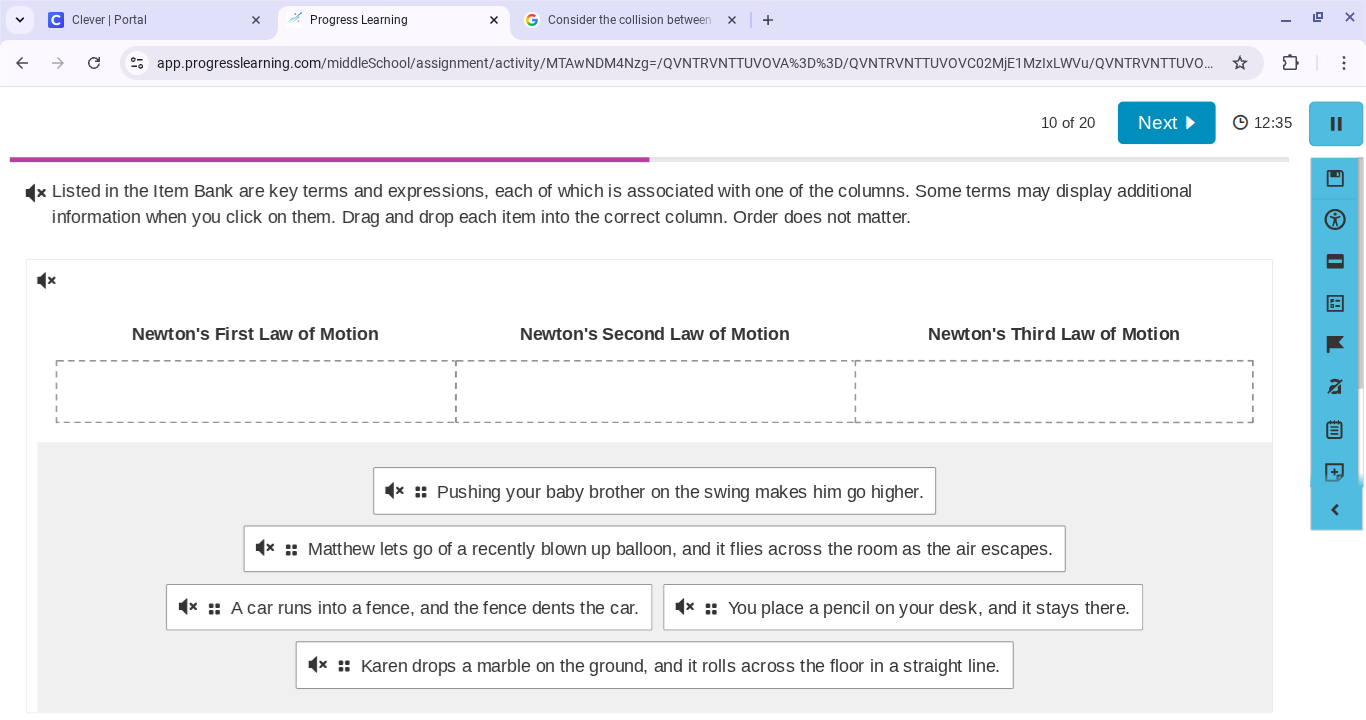Screen dimensions: 1366x720
Task: Click the Newton's First Law of Motion heading
Action: click(255, 334)
